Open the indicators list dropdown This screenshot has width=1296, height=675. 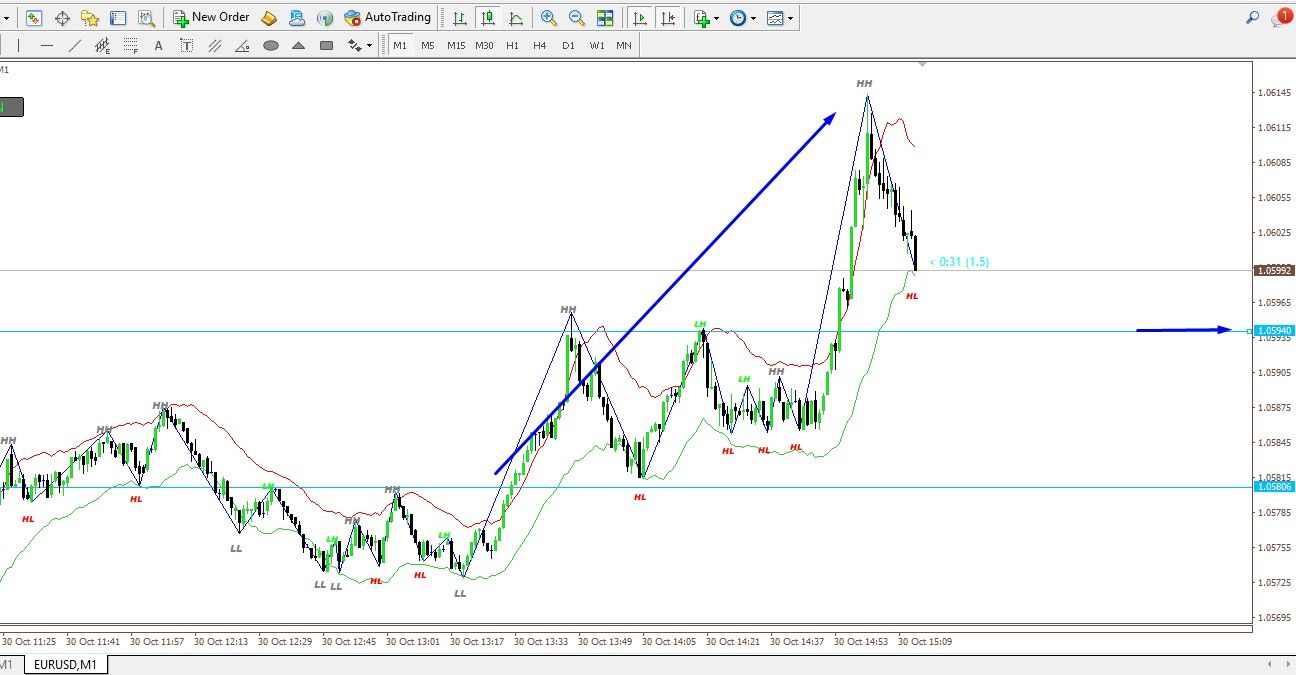coord(706,17)
